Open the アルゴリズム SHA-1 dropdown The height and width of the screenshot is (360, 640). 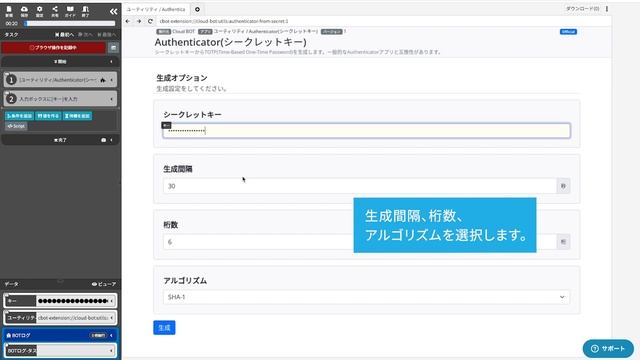tap(367, 297)
